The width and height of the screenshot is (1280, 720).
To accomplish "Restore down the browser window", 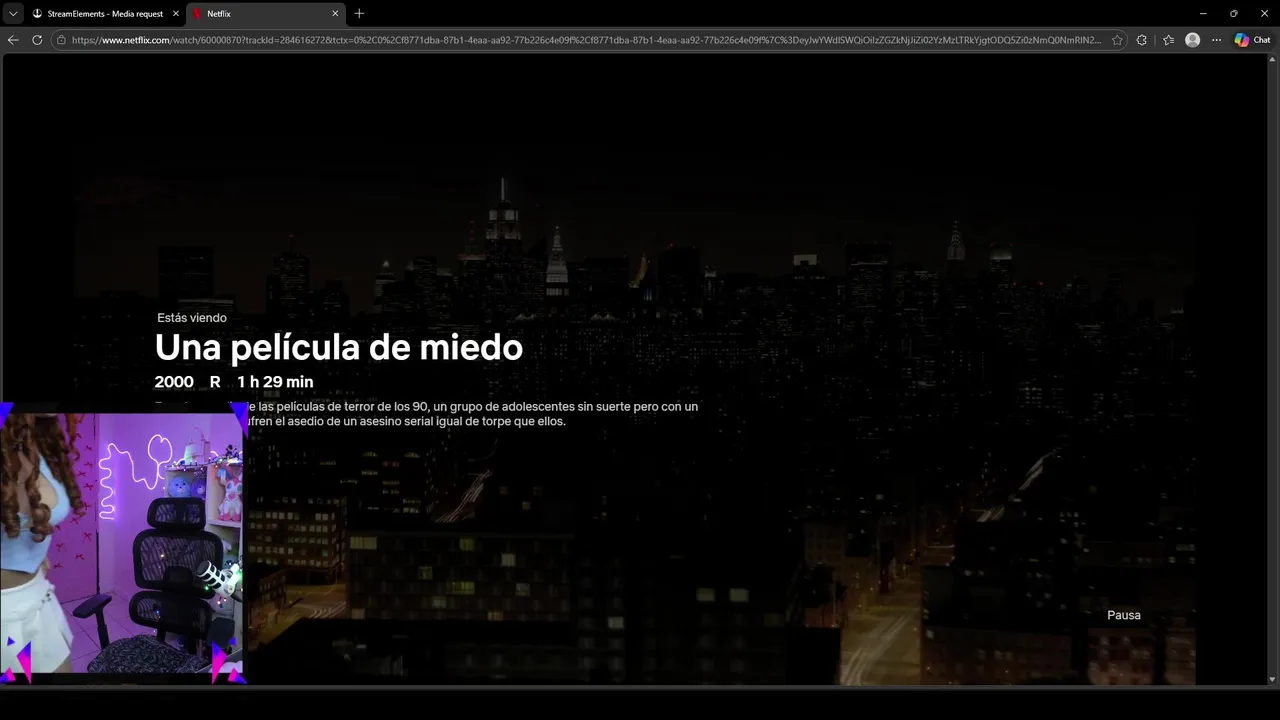I will tap(1233, 14).
